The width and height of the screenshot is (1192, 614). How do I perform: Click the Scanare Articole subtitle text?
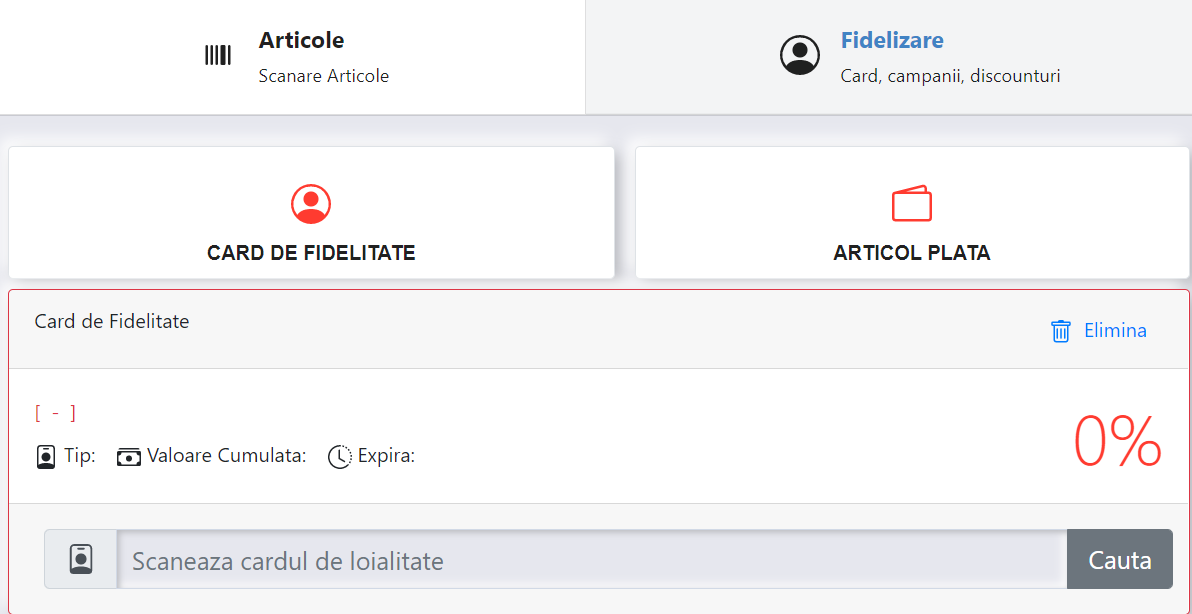(324, 76)
